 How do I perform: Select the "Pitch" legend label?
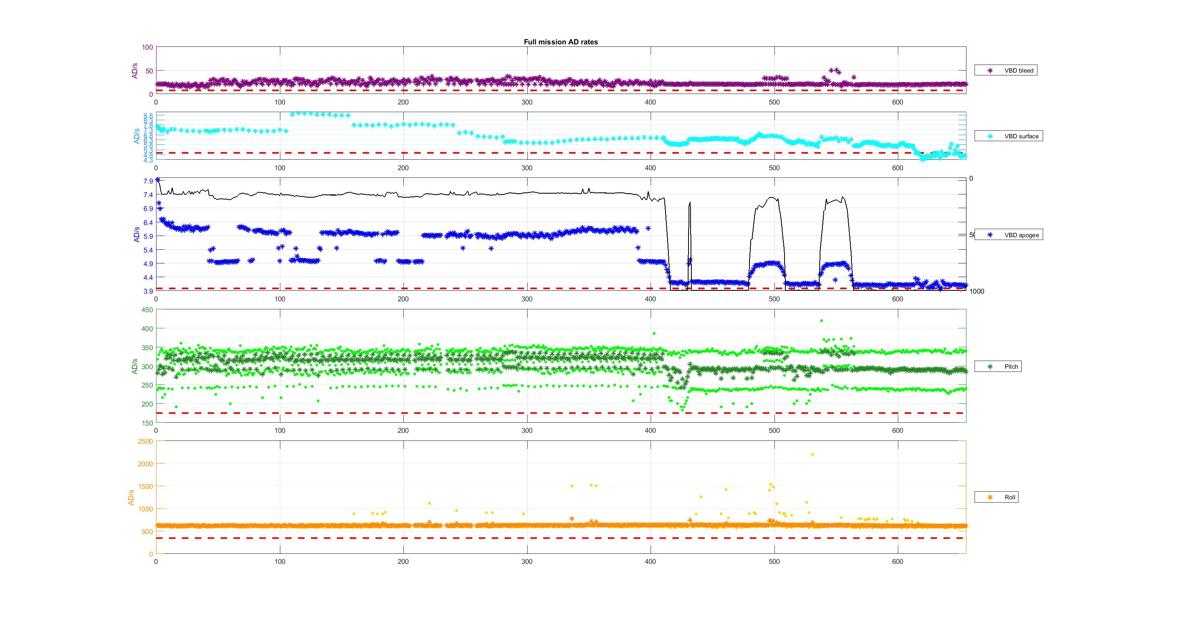tap(1012, 367)
